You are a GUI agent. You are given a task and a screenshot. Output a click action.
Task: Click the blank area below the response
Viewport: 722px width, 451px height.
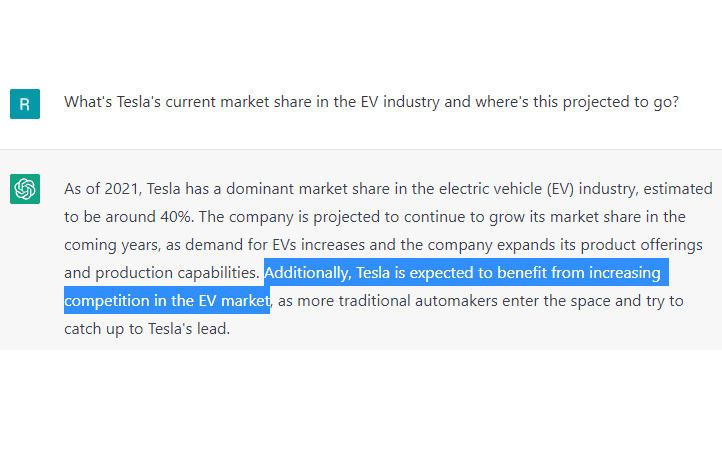click(360, 400)
